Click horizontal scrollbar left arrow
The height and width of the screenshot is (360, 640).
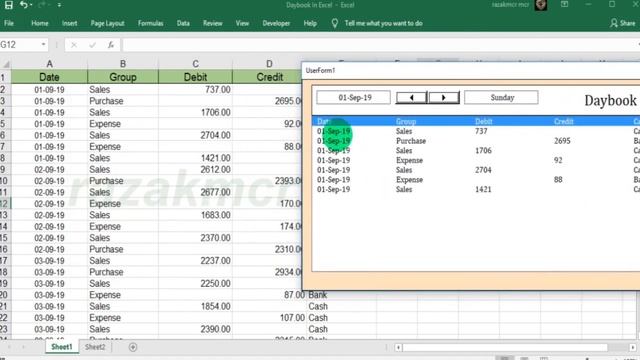click(398, 347)
